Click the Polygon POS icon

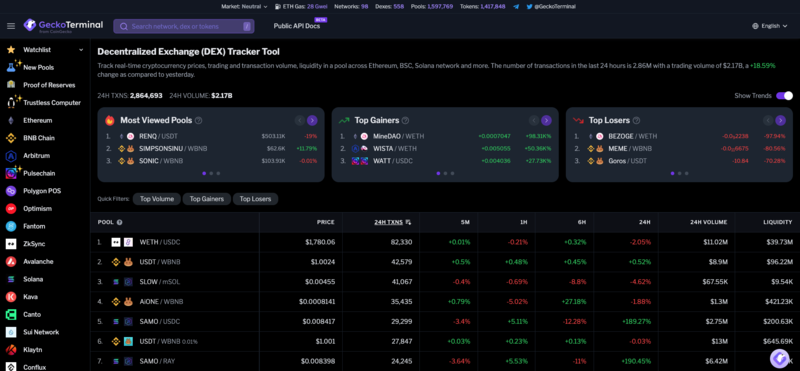pyautogui.click(x=11, y=191)
